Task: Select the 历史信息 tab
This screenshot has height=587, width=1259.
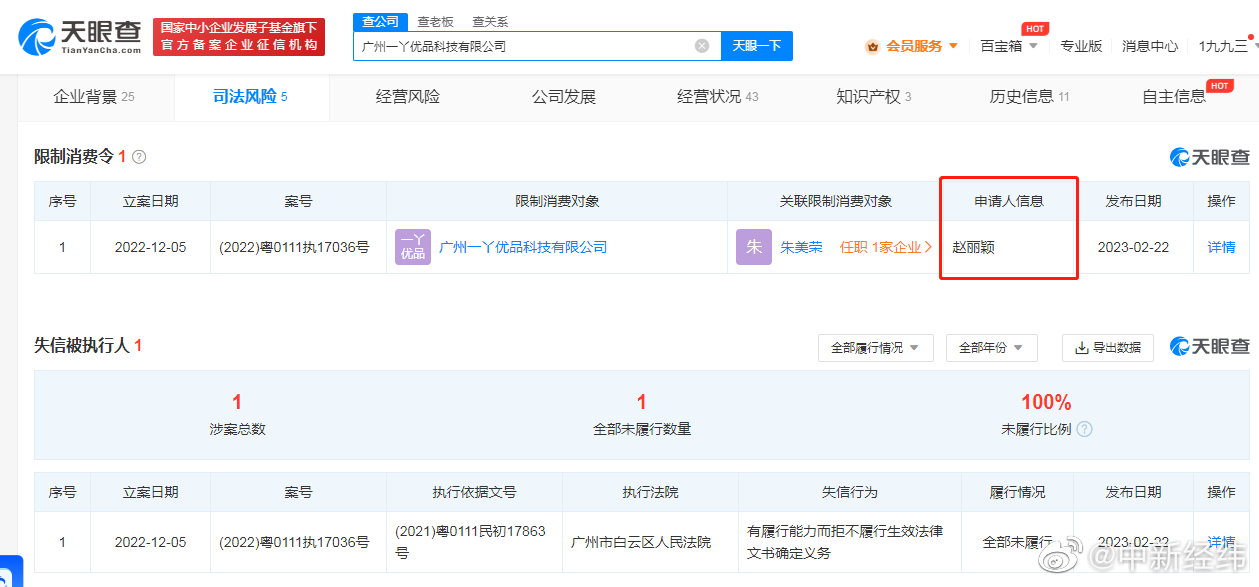Action: point(1029,97)
